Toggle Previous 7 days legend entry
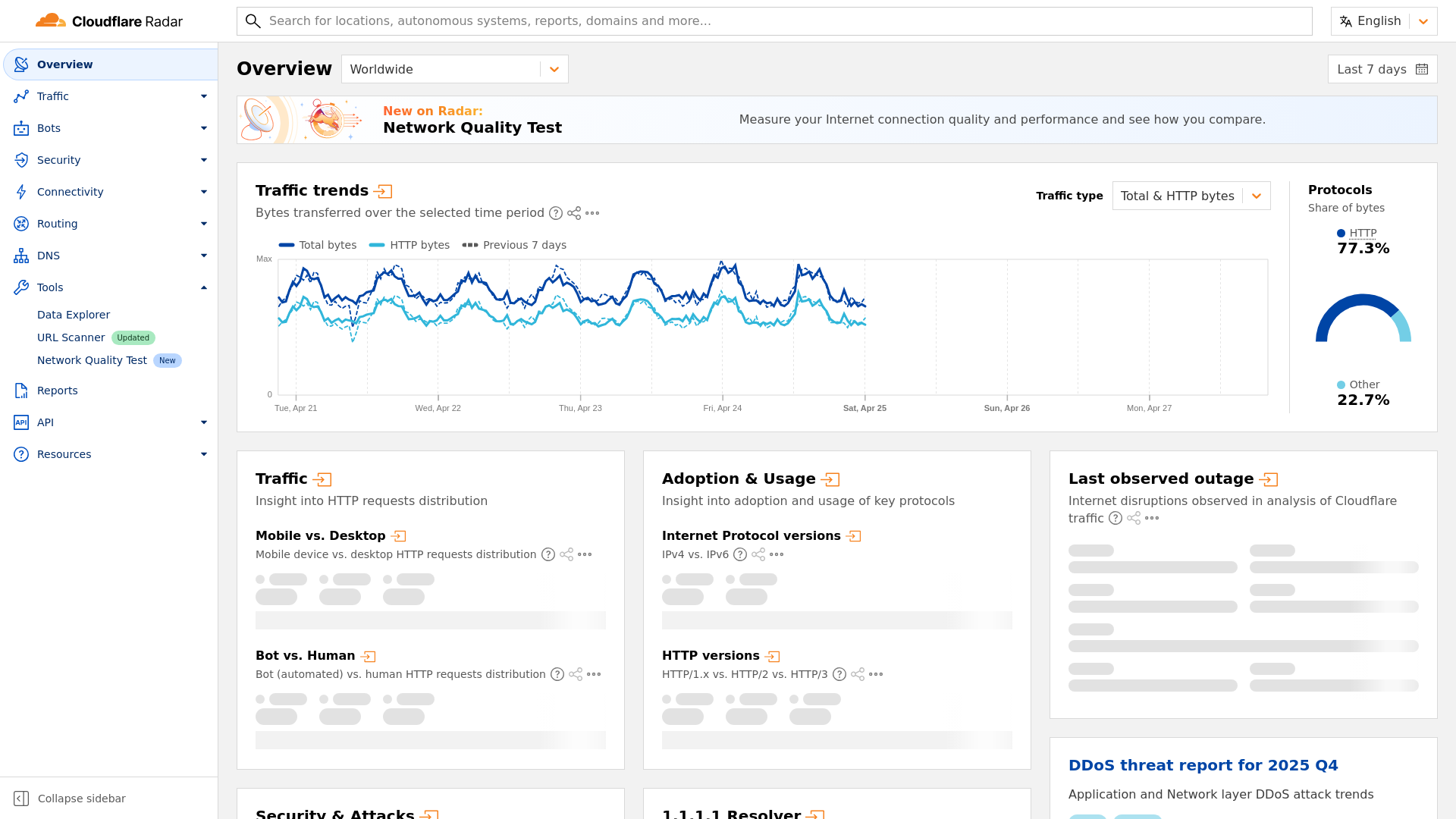This screenshot has height=819, width=1456. tap(514, 245)
